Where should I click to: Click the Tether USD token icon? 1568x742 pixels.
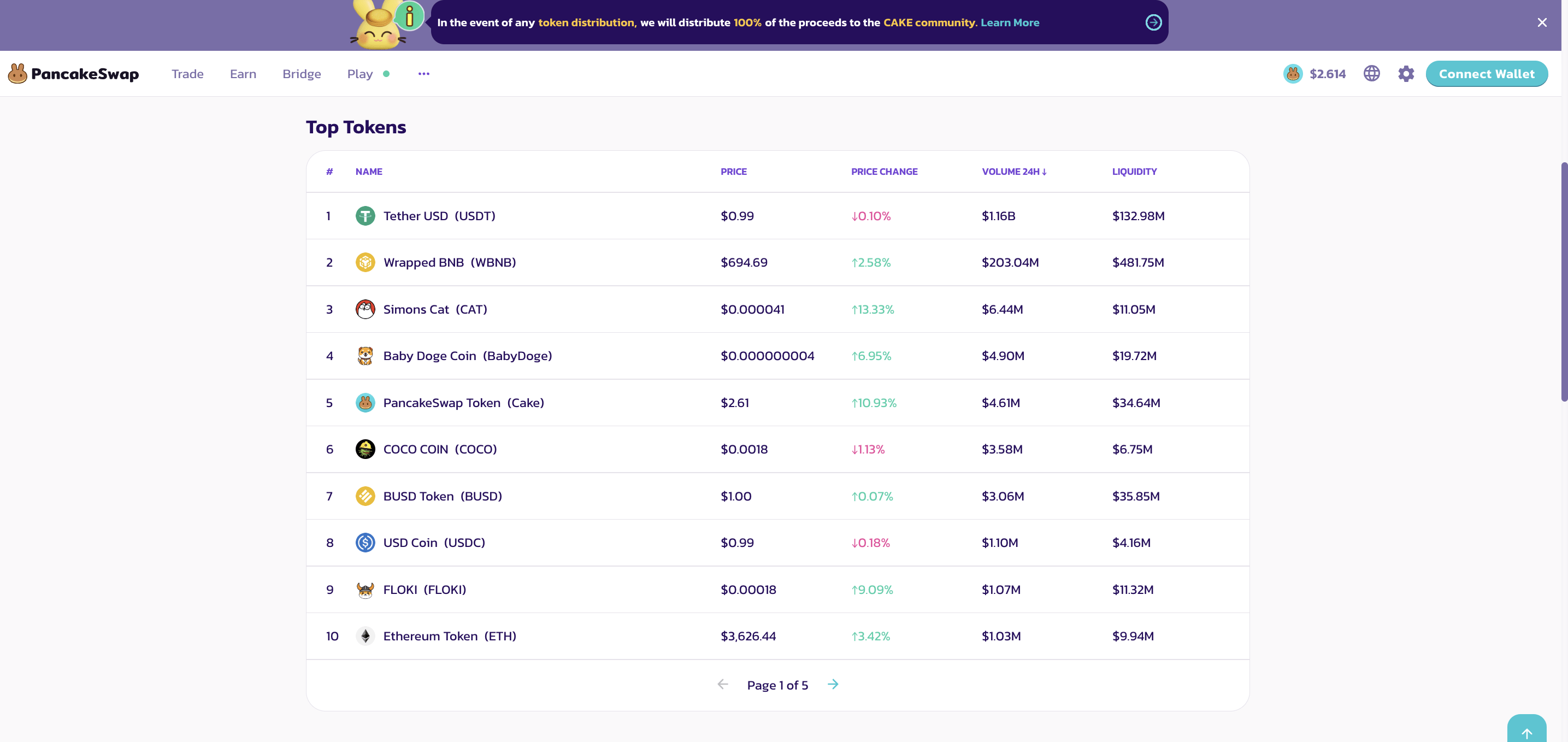coord(365,215)
